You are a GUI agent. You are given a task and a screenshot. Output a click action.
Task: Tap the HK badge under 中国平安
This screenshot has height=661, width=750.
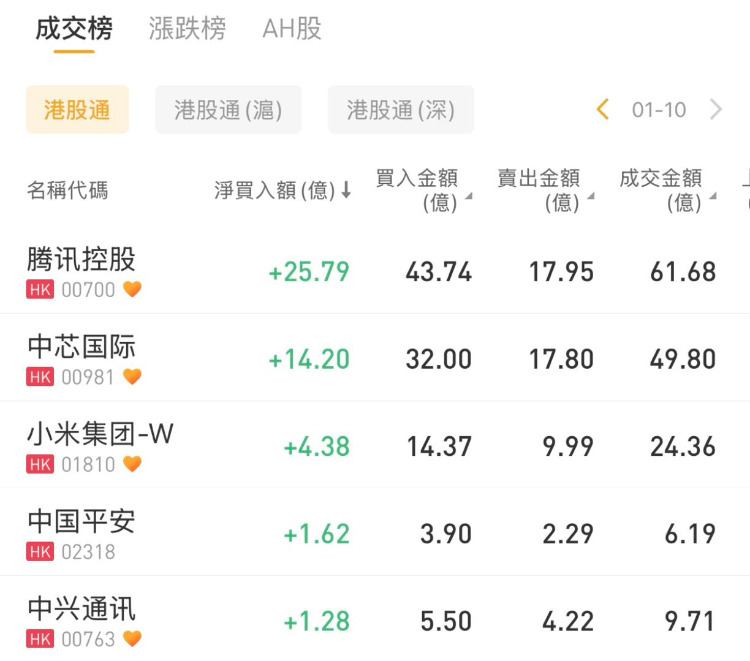click(x=40, y=551)
